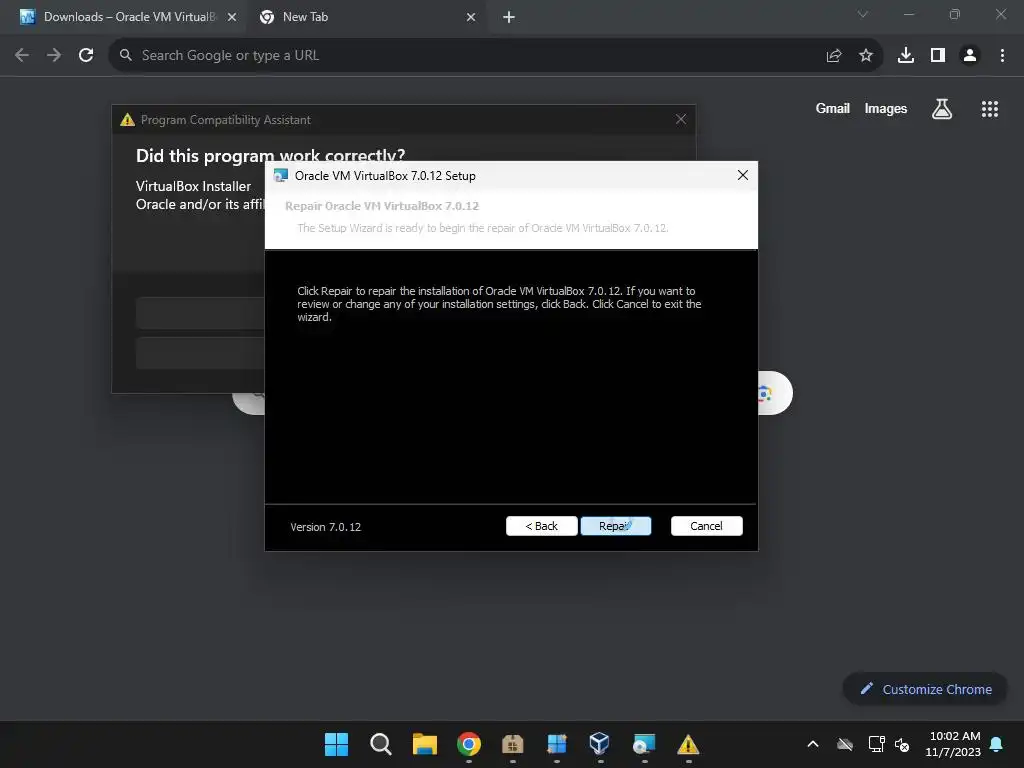This screenshot has width=1024, height=768.
Task: Toggle the Chrome side panel icon
Action: (938, 56)
